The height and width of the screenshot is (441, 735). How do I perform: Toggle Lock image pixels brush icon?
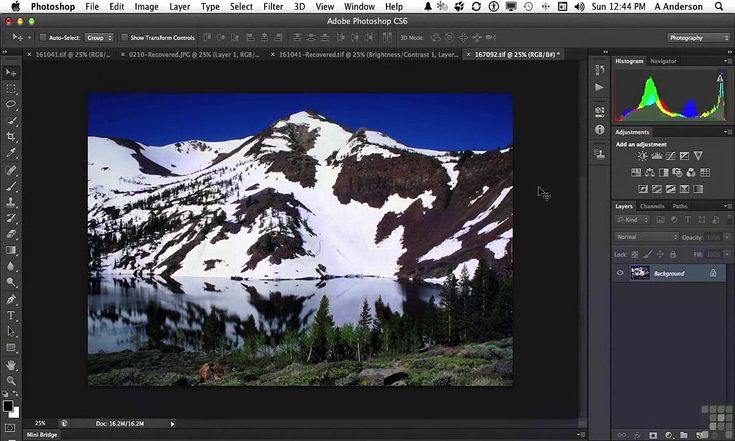647,254
